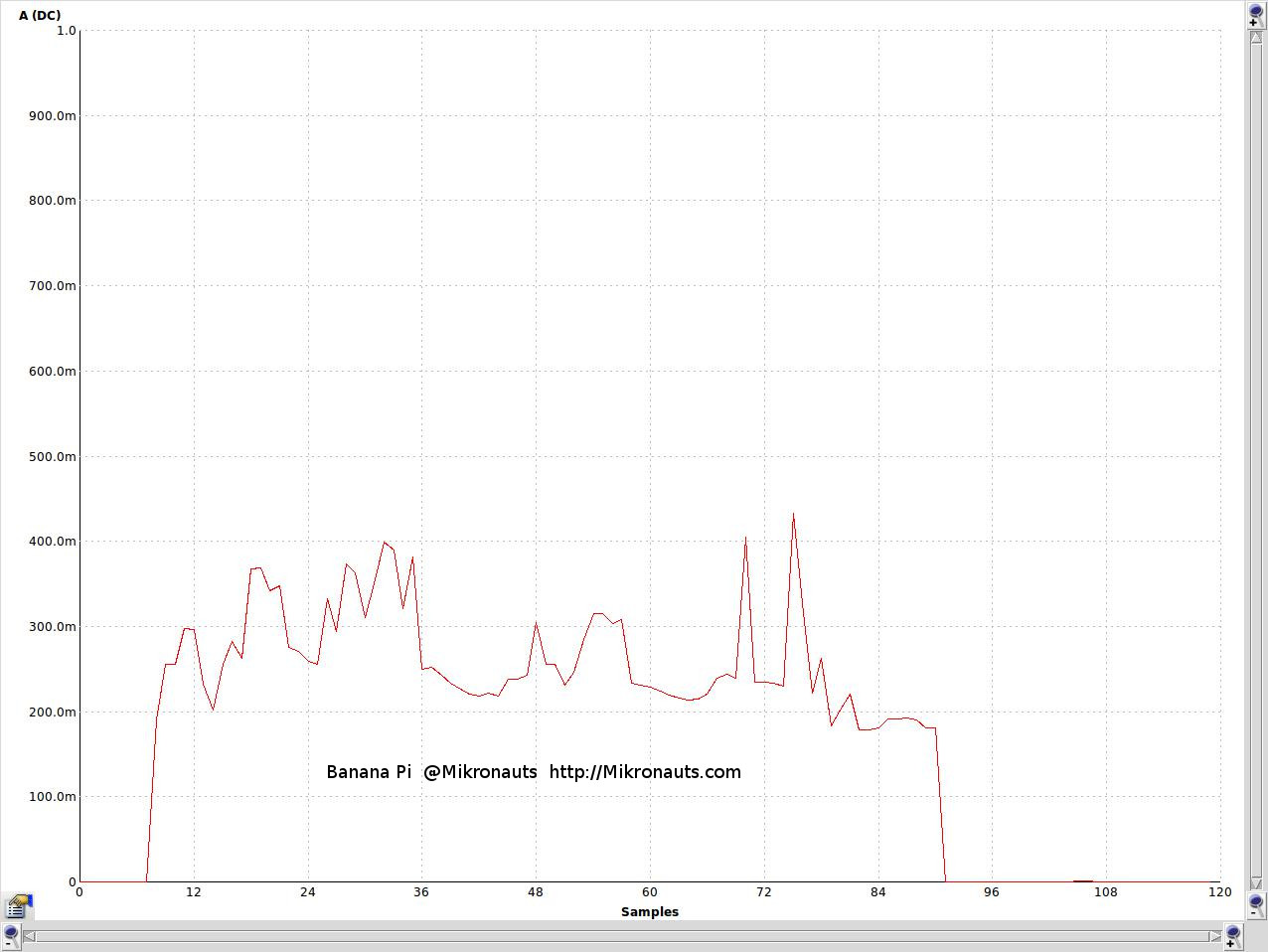
Task: Click the '600.0m' y-axis label
Action: click(53, 372)
